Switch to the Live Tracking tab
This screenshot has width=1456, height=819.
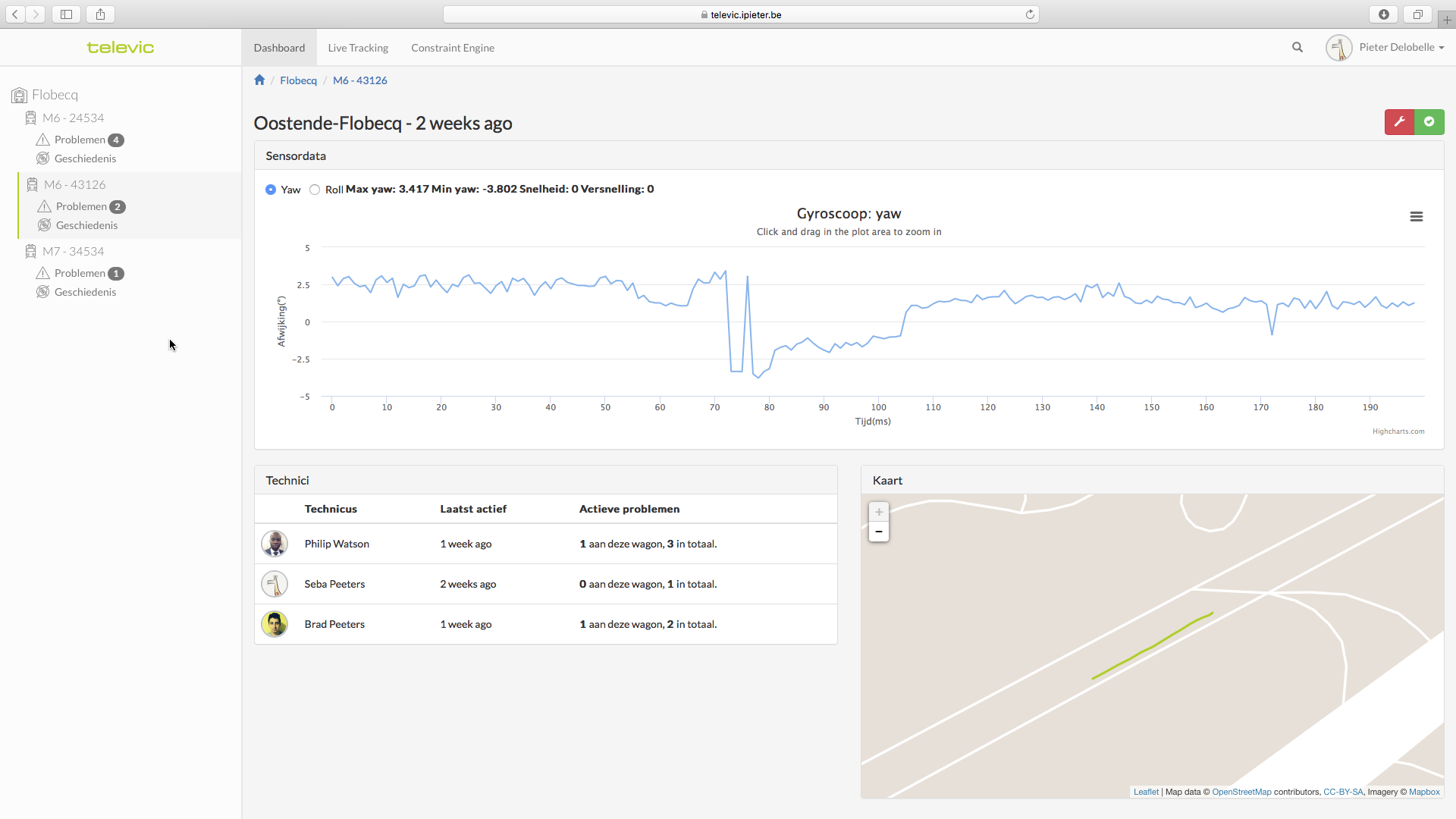coord(358,48)
